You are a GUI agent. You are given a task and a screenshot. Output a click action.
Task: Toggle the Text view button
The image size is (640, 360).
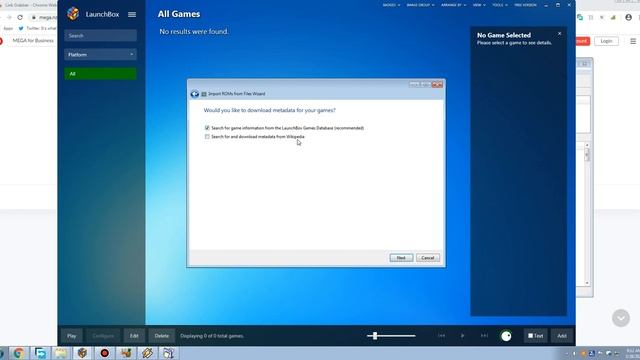pos(536,336)
